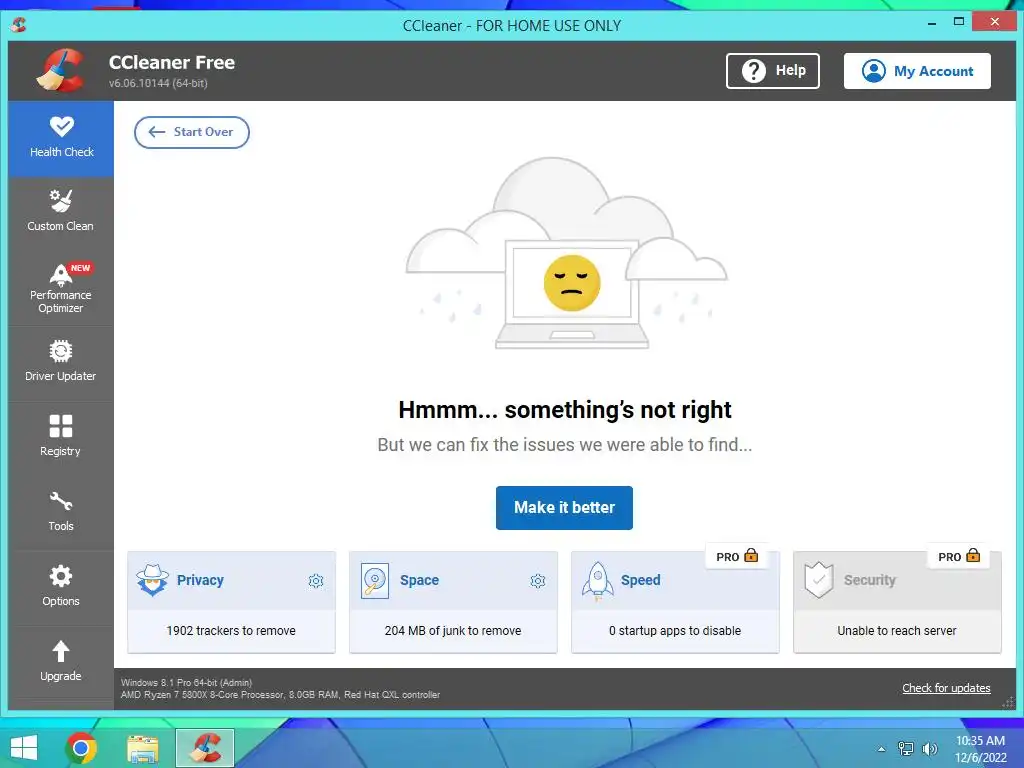Click the AMD Ryzen 7 5800X hardware text
The image size is (1024, 768).
pyautogui.click(x=280, y=695)
